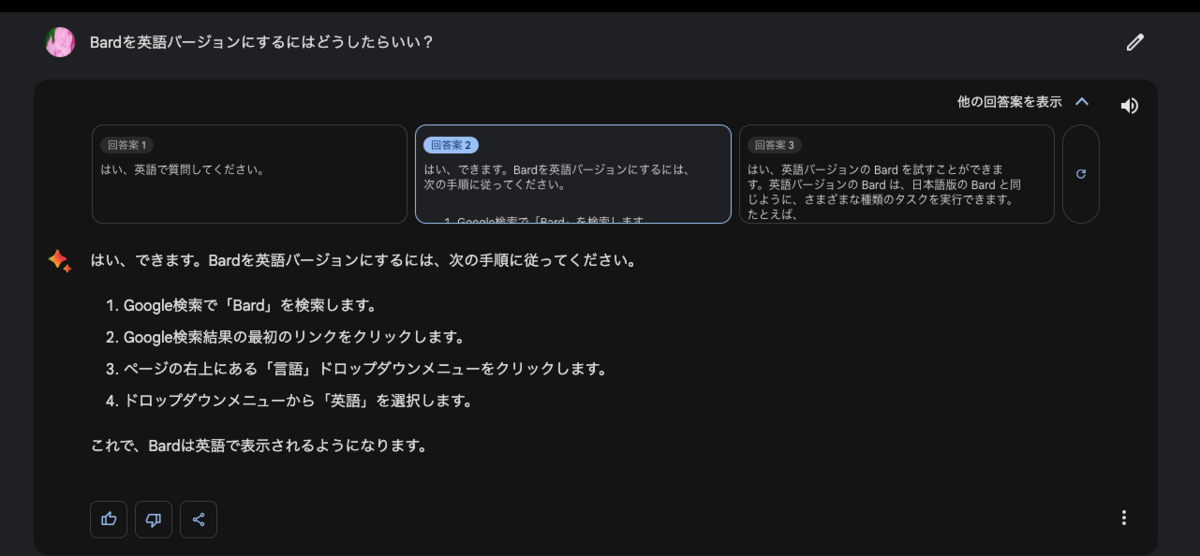The width and height of the screenshot is (1200, 556).
Task: Select draft card 回答案 2
Action: [x=573, y=174]
